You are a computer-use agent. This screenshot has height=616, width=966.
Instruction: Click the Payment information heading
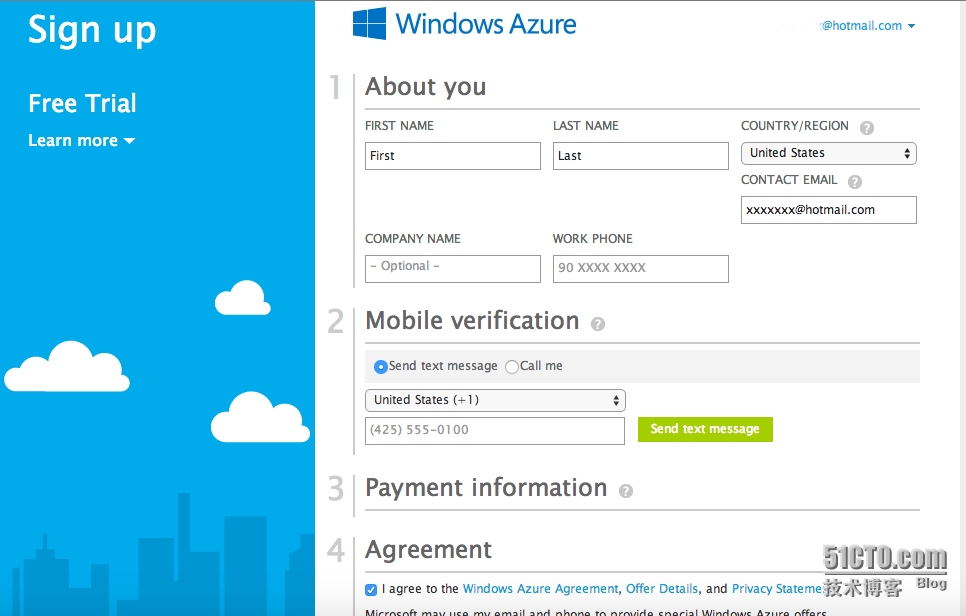tap(486, 488)
